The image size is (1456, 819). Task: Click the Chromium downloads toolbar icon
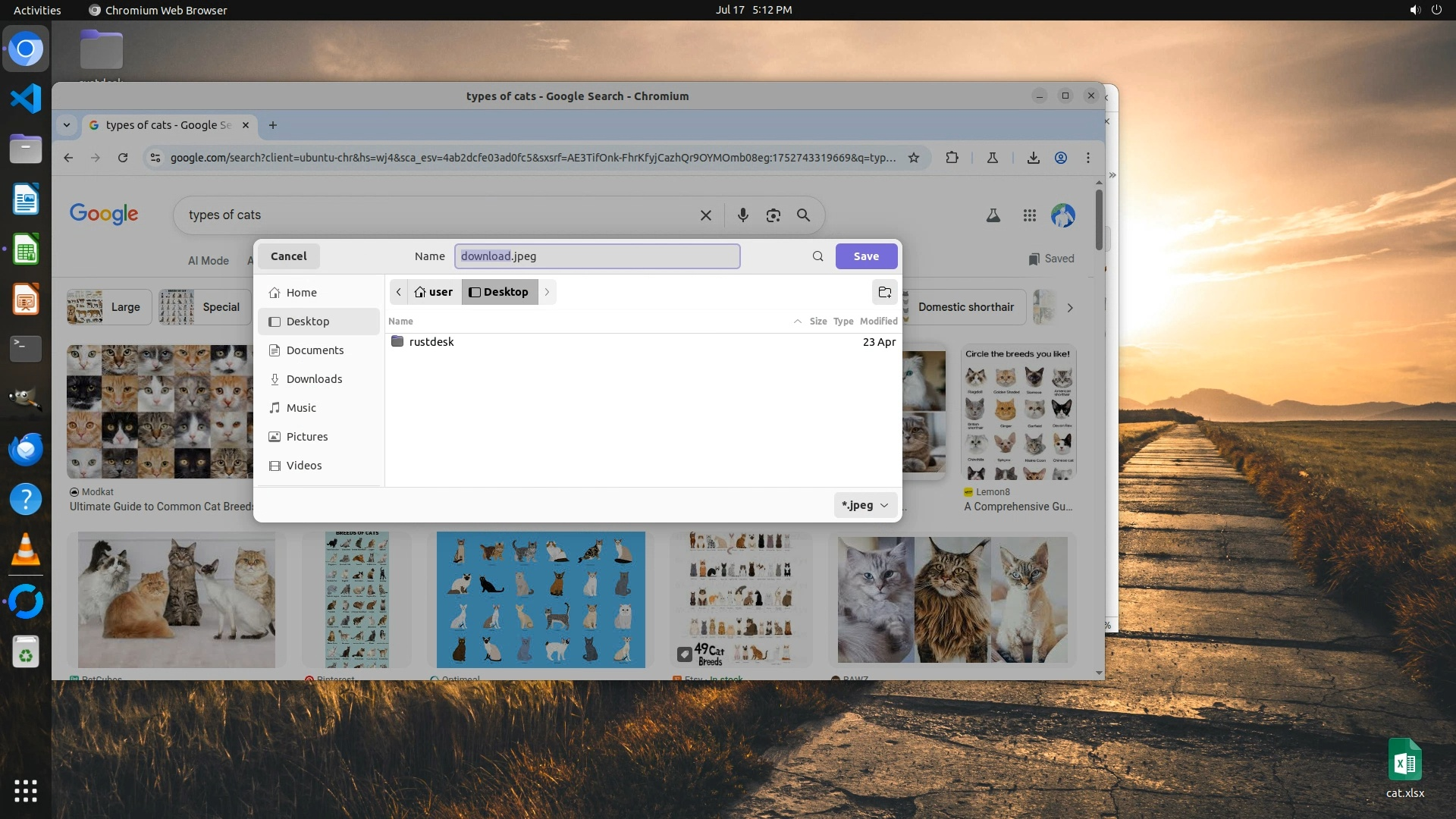1033,158
